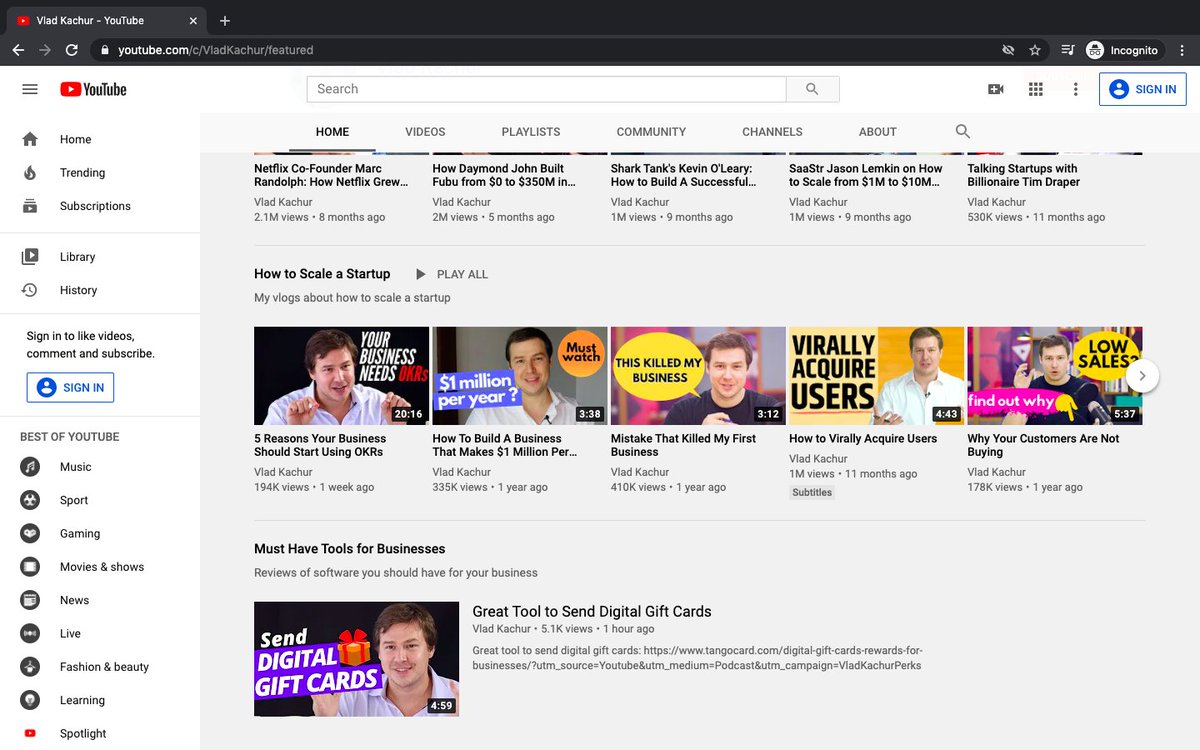The height and width of the screenshot is (750, 1200).
Task: Click the YouTube search input field
Action: 547,89
